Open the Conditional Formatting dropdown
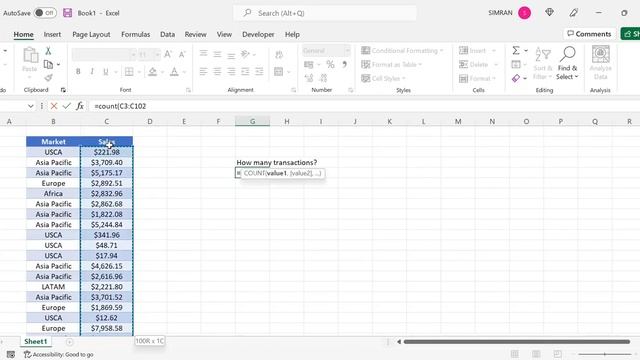Screen dimensions: 640x360 (402, 51)
